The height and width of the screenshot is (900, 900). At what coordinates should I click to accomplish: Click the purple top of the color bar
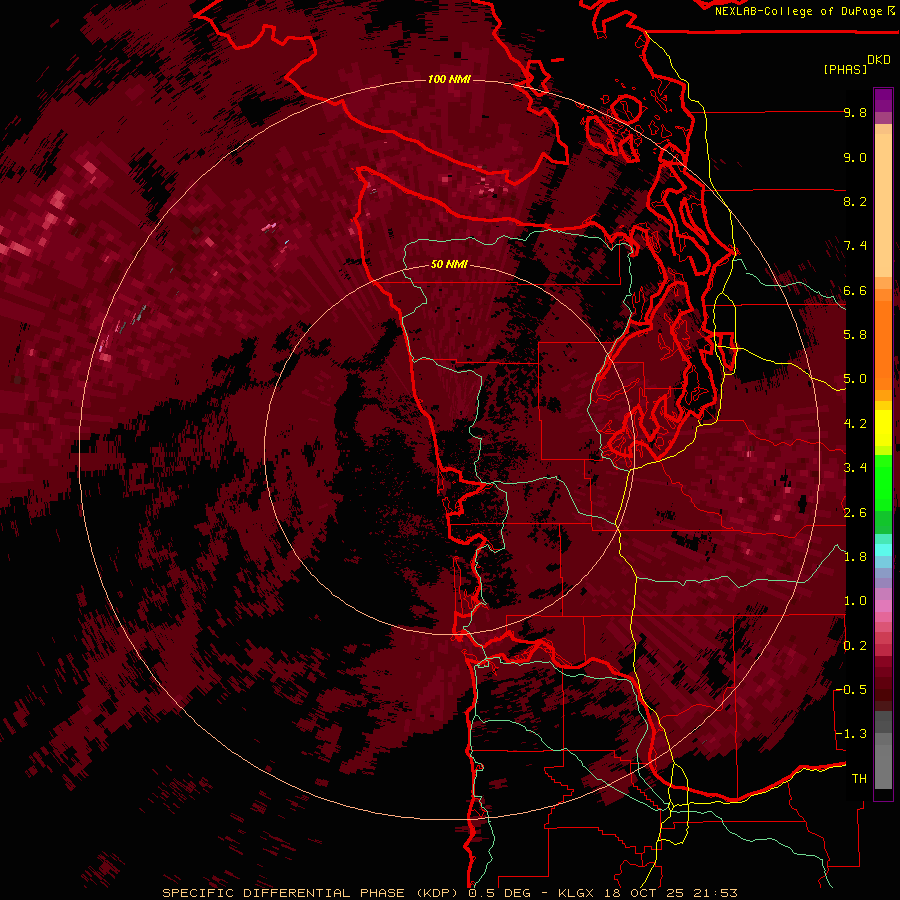click(x=883, y=100)
